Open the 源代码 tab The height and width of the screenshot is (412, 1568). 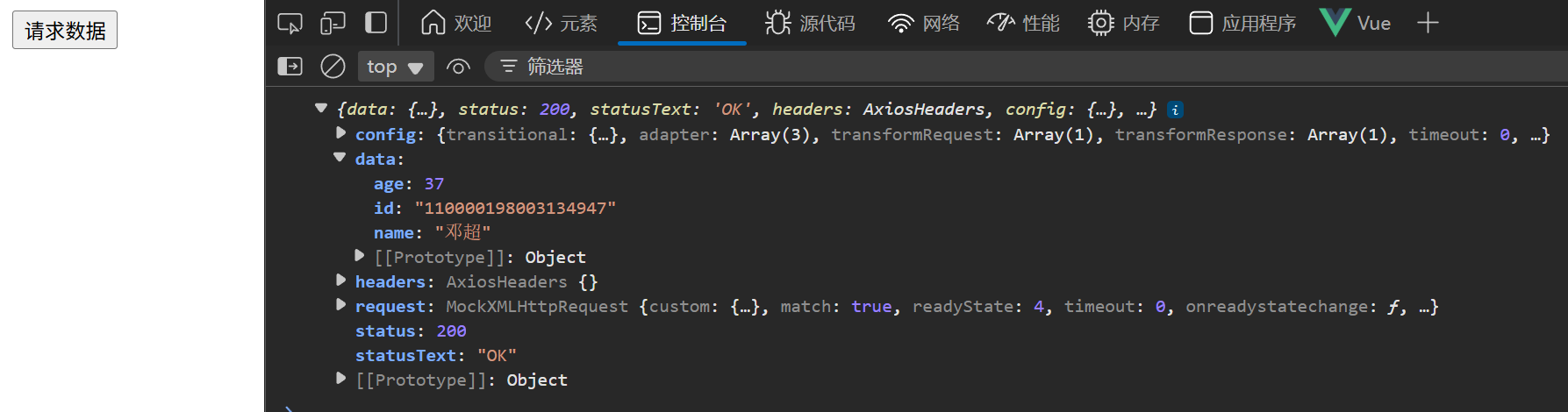click(810, 23)
